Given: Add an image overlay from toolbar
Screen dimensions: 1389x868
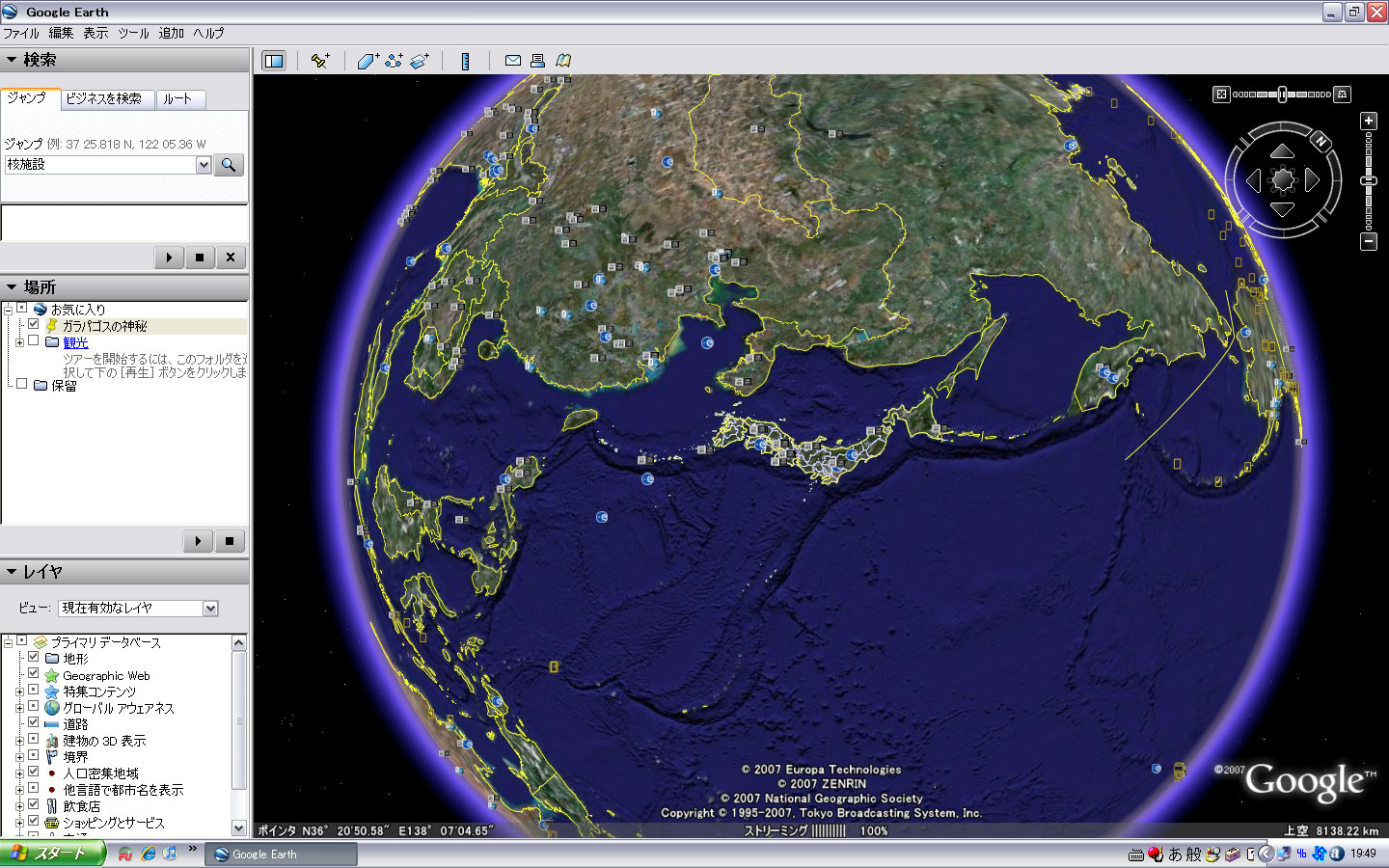Looking at the screenshot, I should [420, 61].
